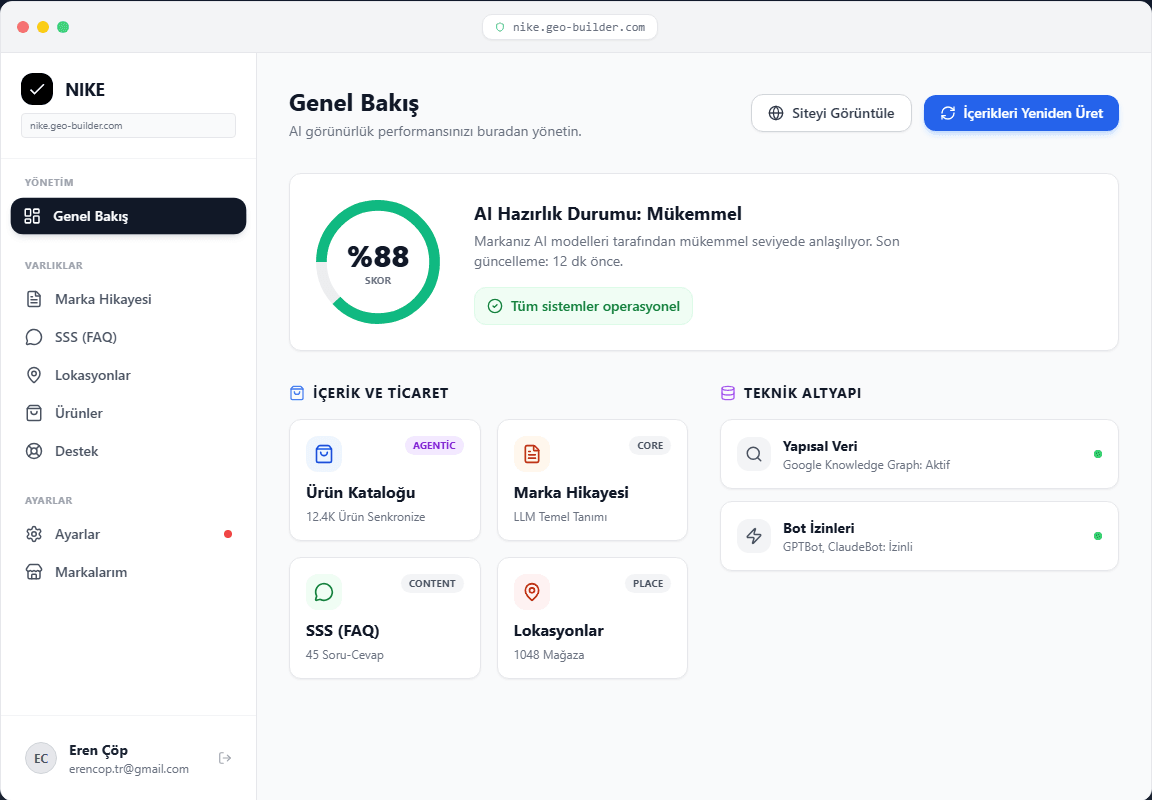
Task: Open the Marka Hikayesi card
Action: click(x=592, y=480)
